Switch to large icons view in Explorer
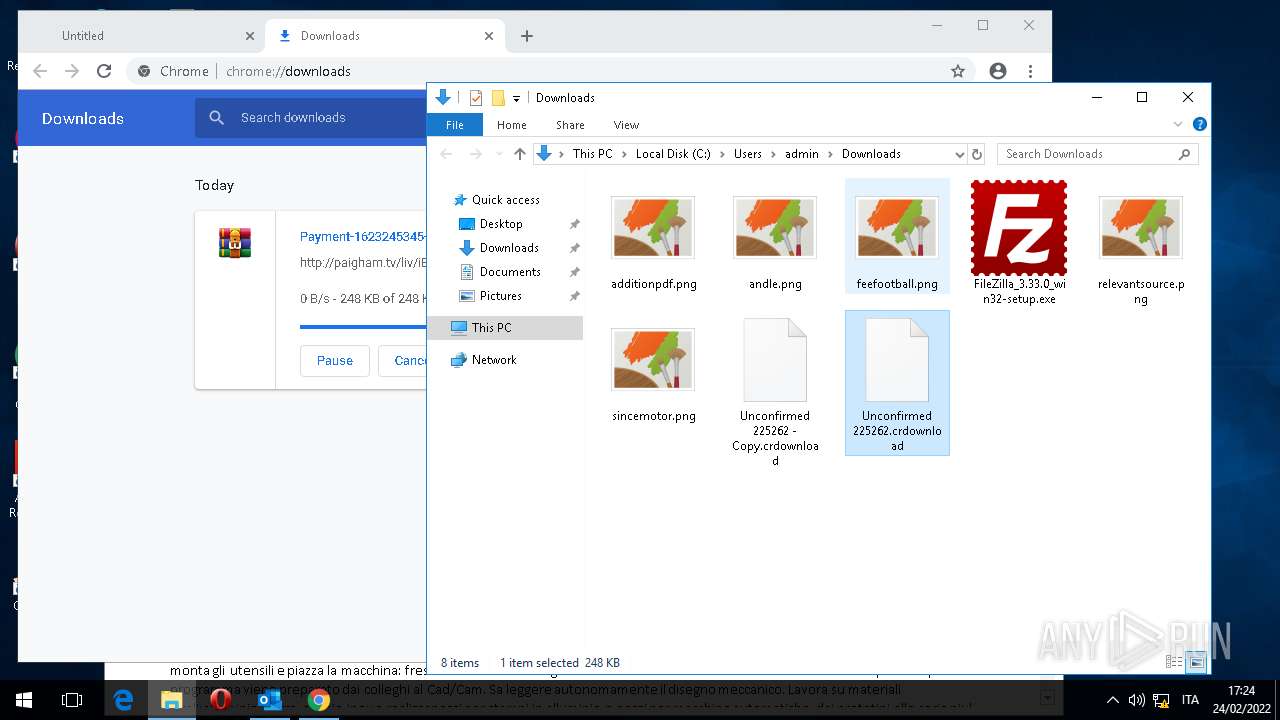Screen dimensions: 1280x720 click(1196, 662)
